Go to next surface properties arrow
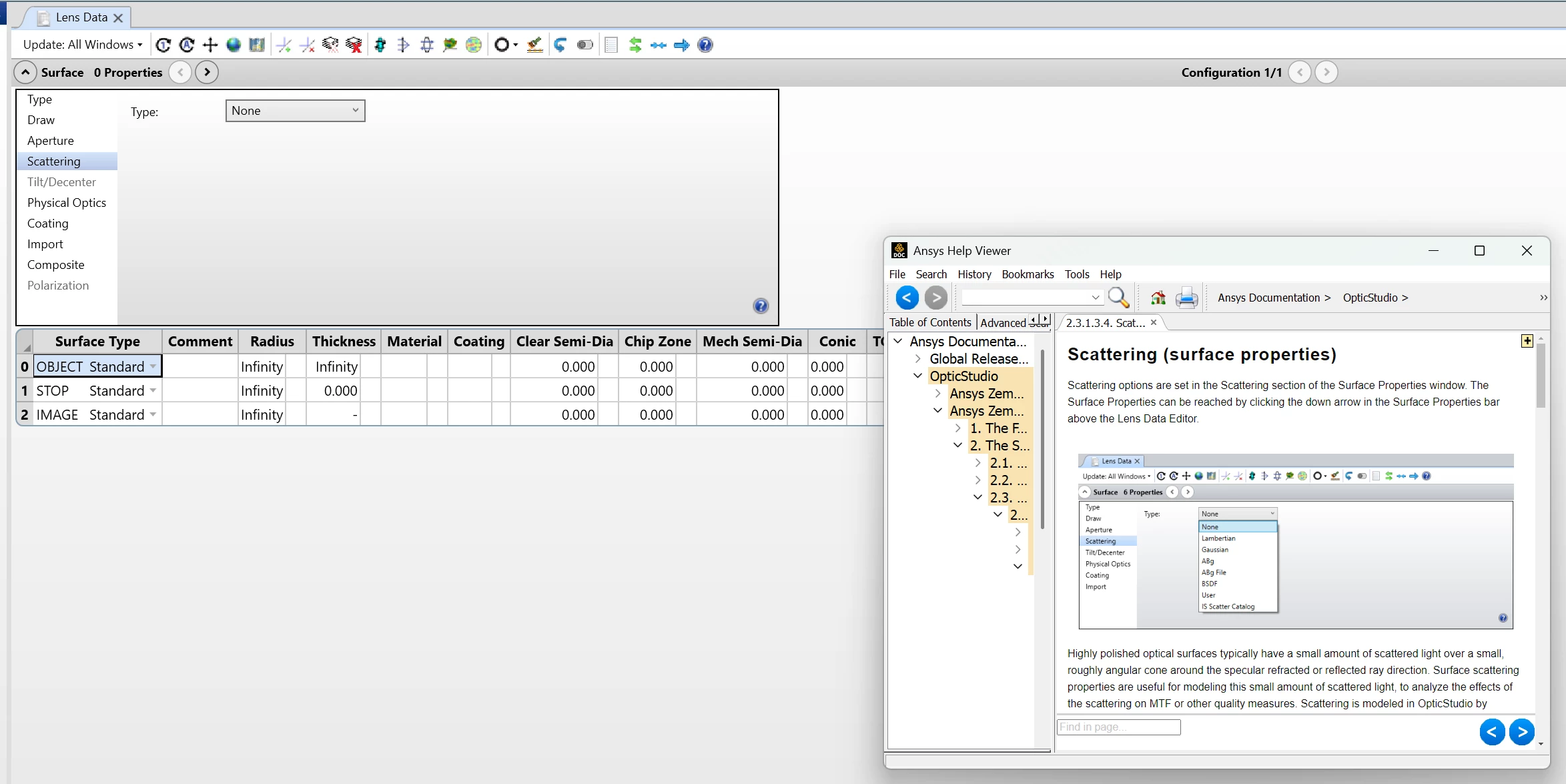This screenshot has height=784, width=1566. 207,72
